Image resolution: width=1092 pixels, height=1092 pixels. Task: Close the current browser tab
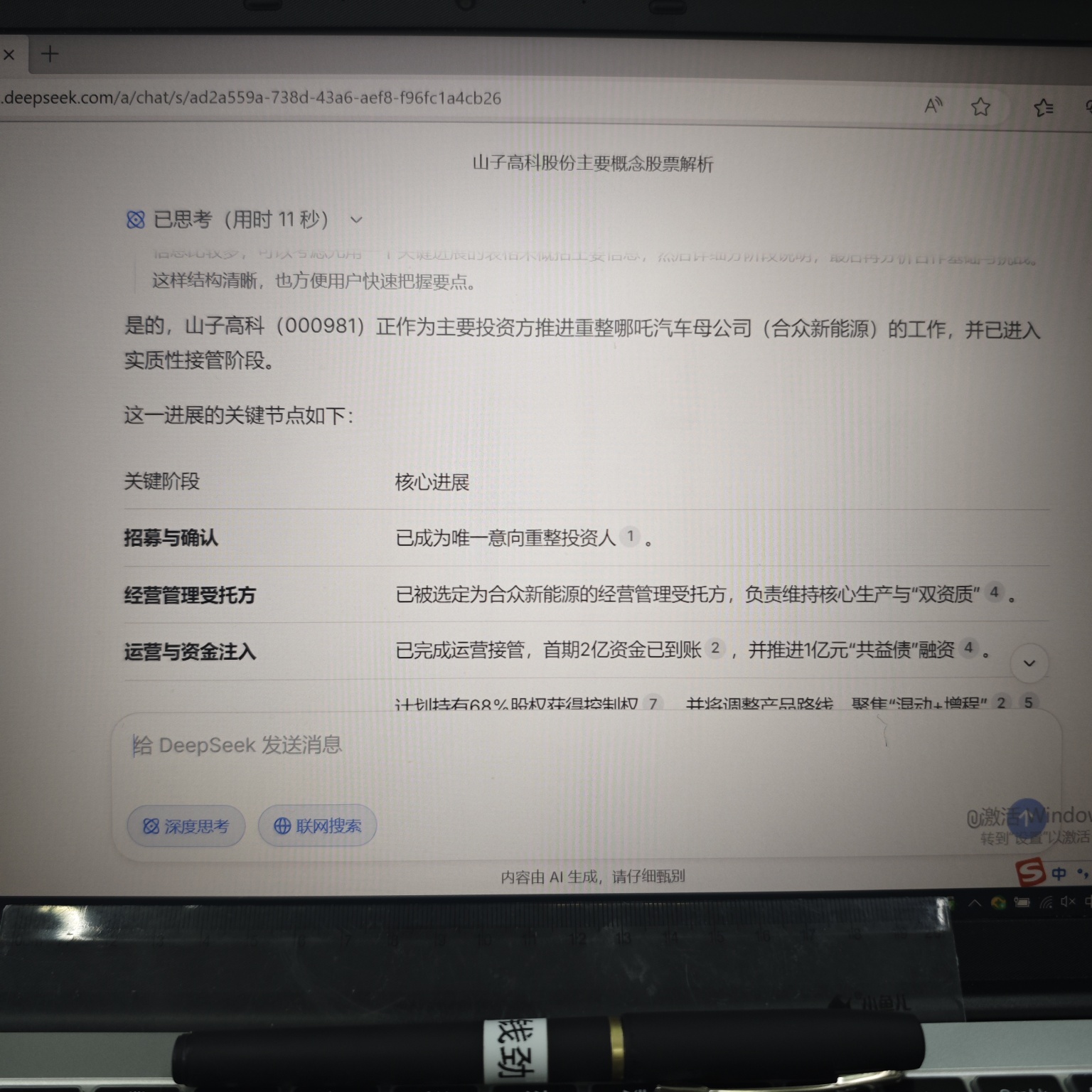9,54
